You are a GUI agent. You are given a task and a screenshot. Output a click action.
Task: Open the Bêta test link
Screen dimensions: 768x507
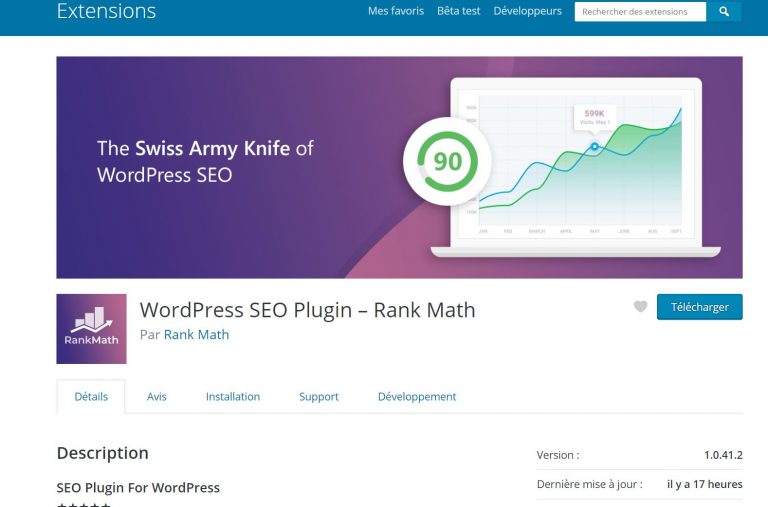(458, 11)
